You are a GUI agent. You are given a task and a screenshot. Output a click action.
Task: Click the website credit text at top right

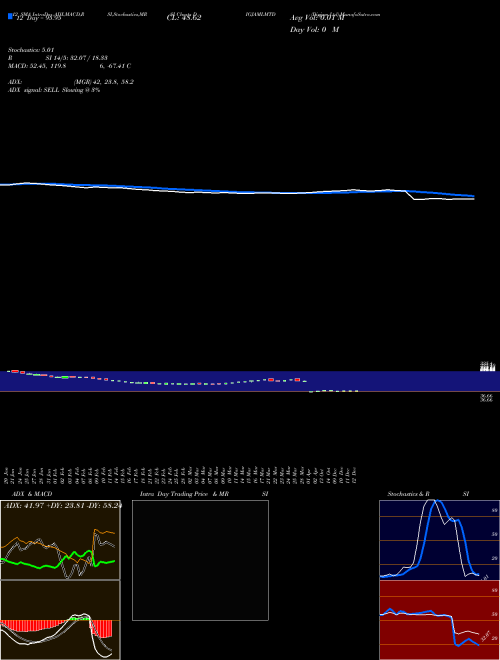348,14
